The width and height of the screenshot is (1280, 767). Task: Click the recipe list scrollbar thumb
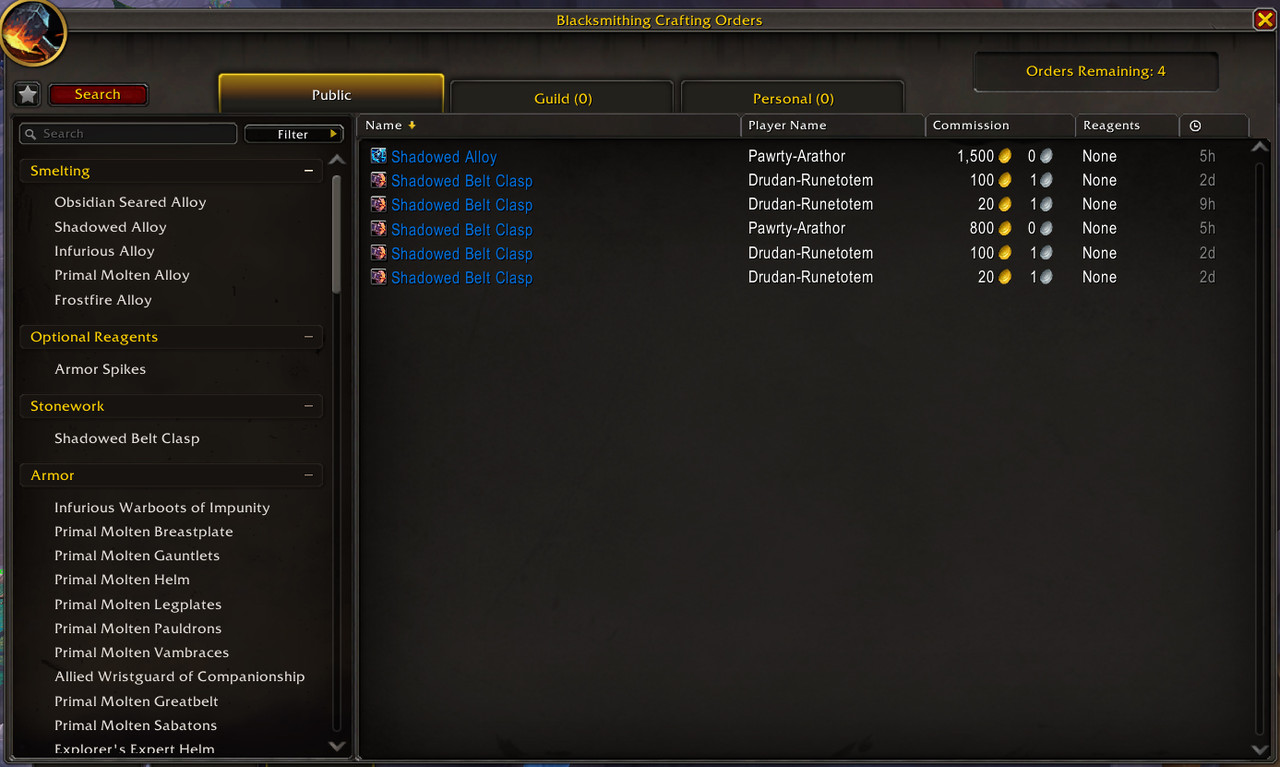tap(337, 231)
